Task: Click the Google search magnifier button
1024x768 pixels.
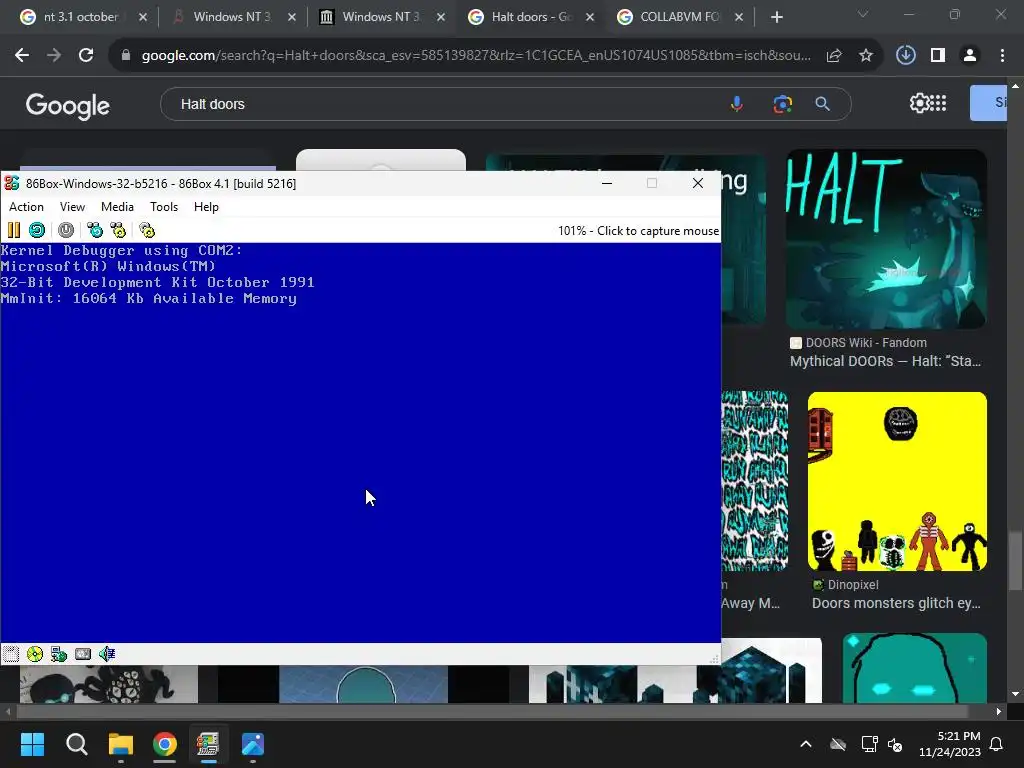Action: point(823,104)
